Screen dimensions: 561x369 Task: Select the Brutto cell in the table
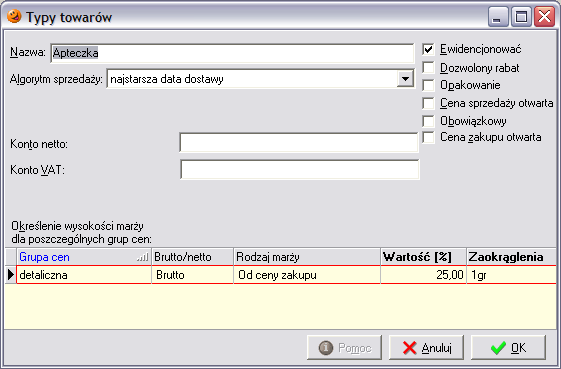(x=192, y=275)
